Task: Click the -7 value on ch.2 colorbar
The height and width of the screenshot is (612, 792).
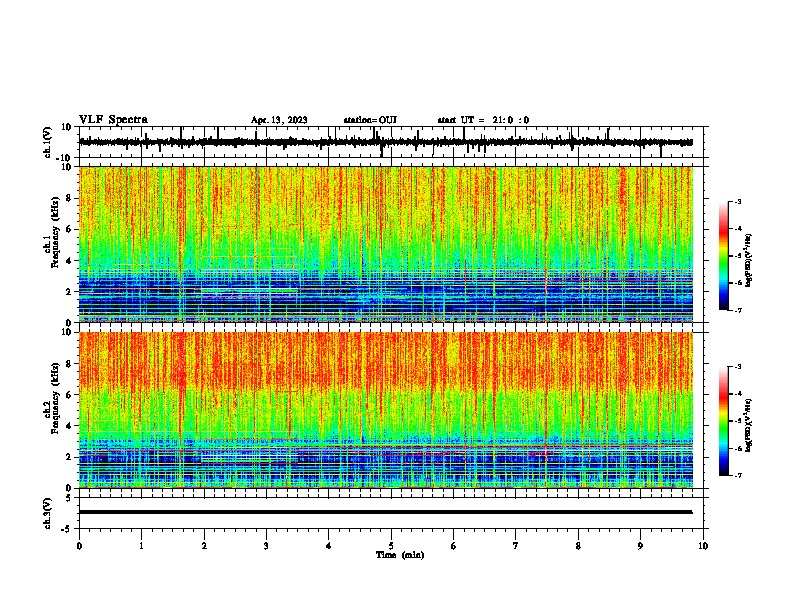Action: (736, 475)
